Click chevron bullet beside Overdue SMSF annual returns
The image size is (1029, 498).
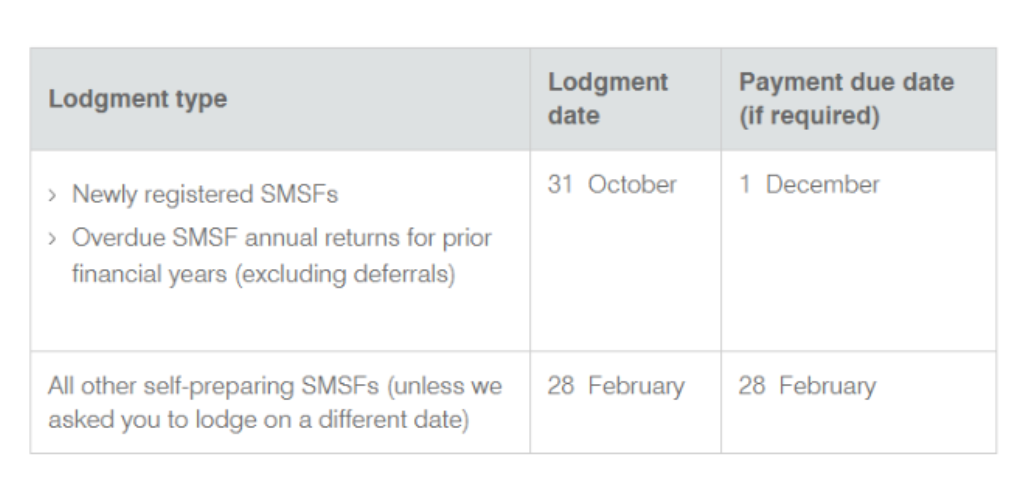(x=52, y=238)
